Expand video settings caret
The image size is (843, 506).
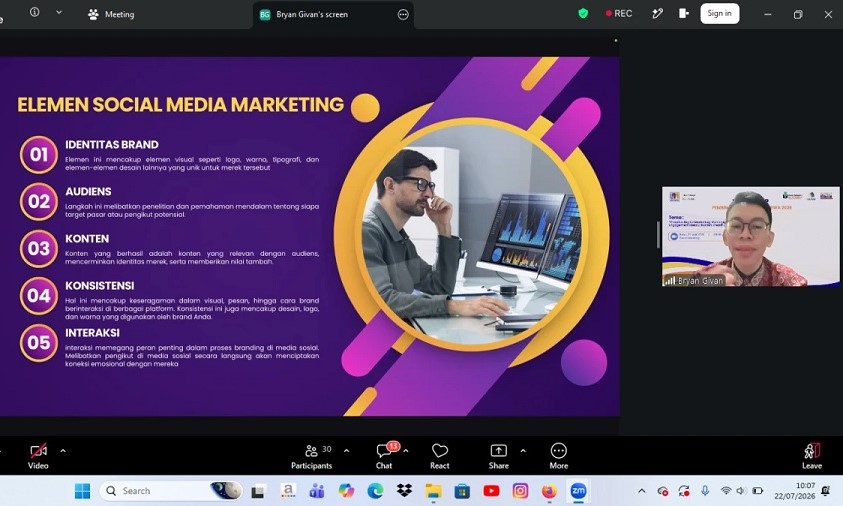click(63, 451)
